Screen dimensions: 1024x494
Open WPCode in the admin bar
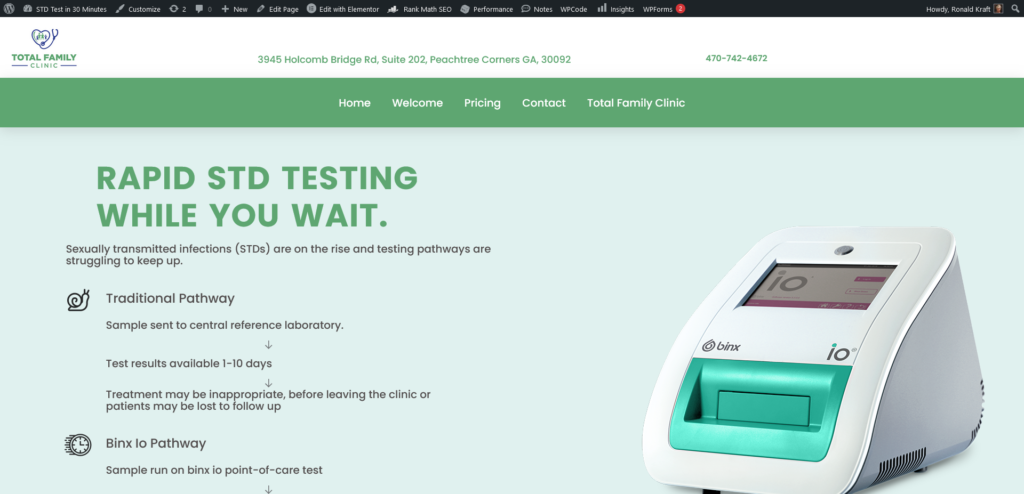[573, 9]
